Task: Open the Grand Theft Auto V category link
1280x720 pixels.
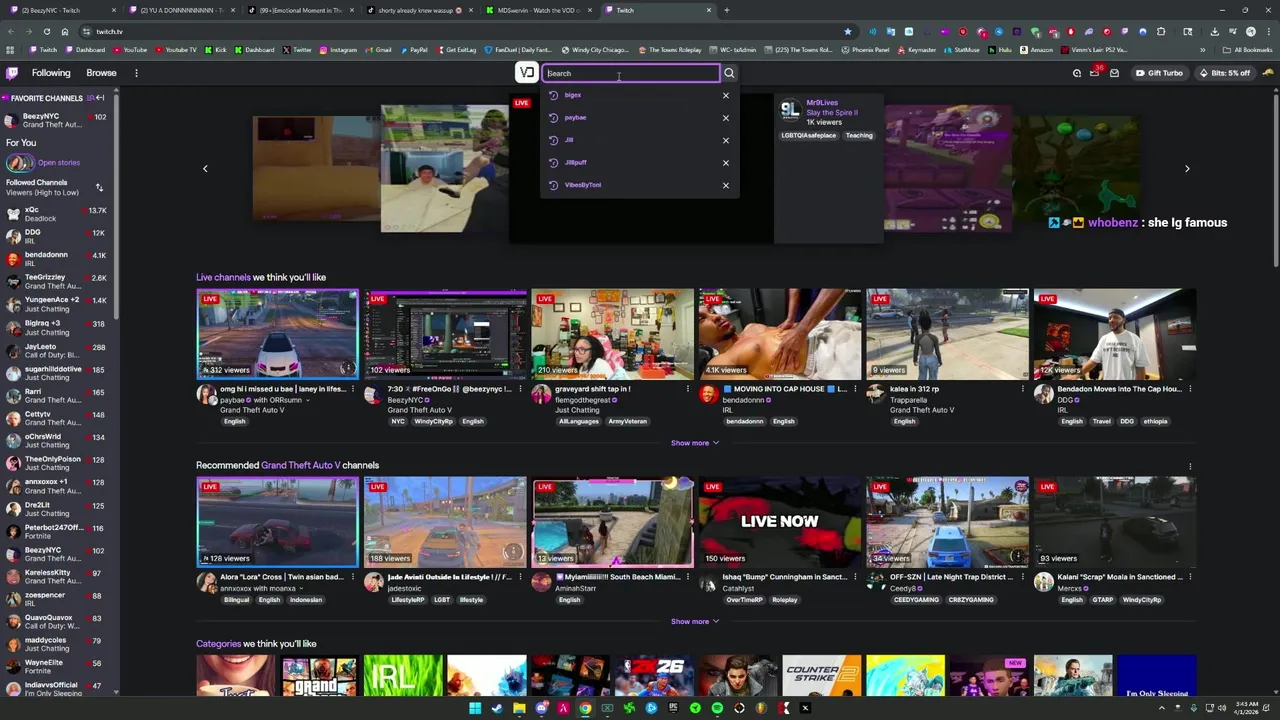Action: coord(301,466)
